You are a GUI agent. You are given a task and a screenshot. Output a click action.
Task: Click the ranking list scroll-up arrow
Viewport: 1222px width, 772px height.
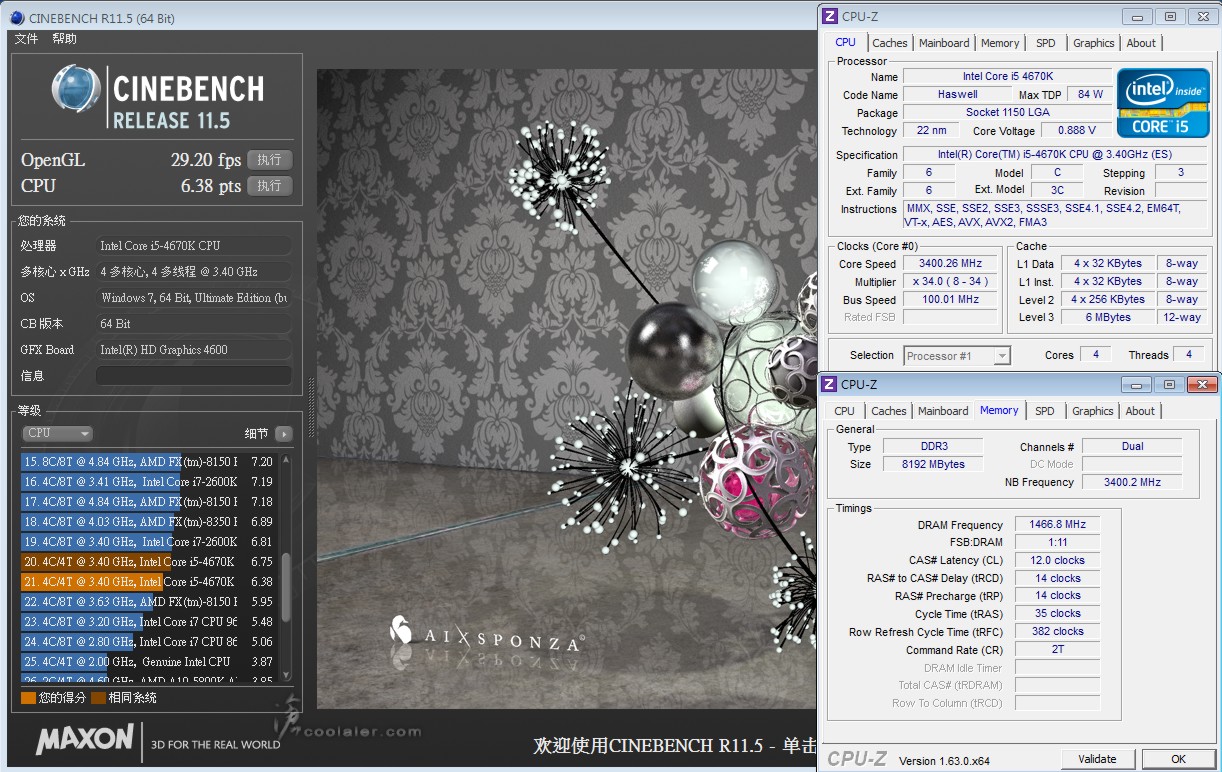[x=287, y=460]
